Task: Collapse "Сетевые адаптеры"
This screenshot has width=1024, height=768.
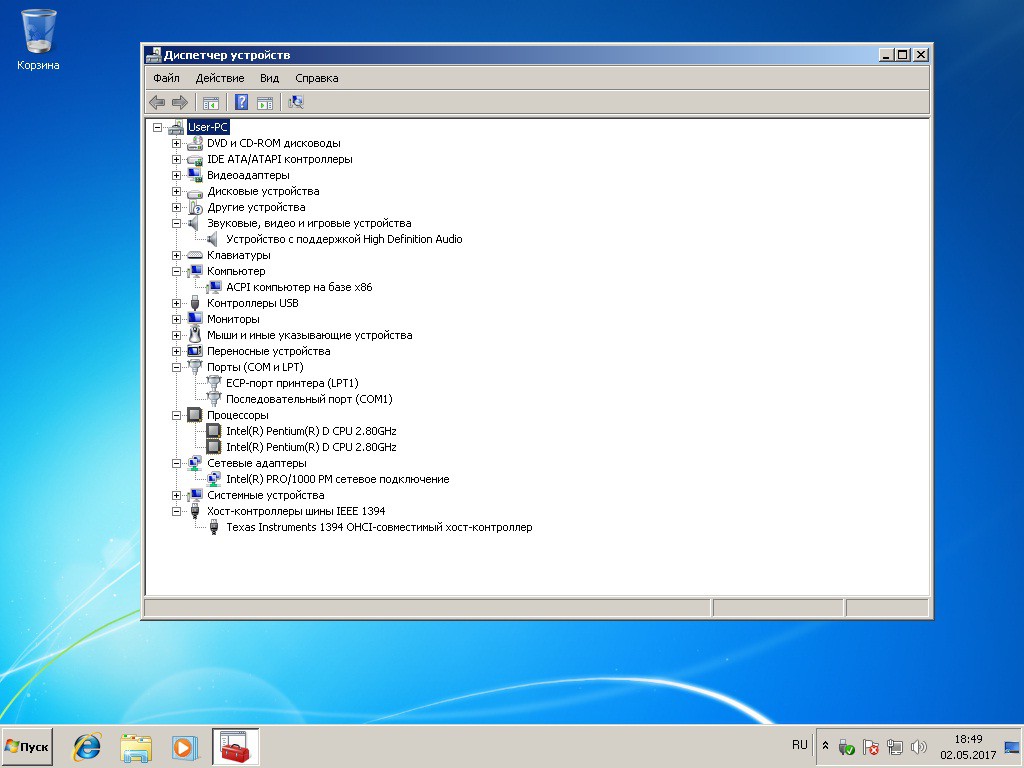Action: coord(176,463)
